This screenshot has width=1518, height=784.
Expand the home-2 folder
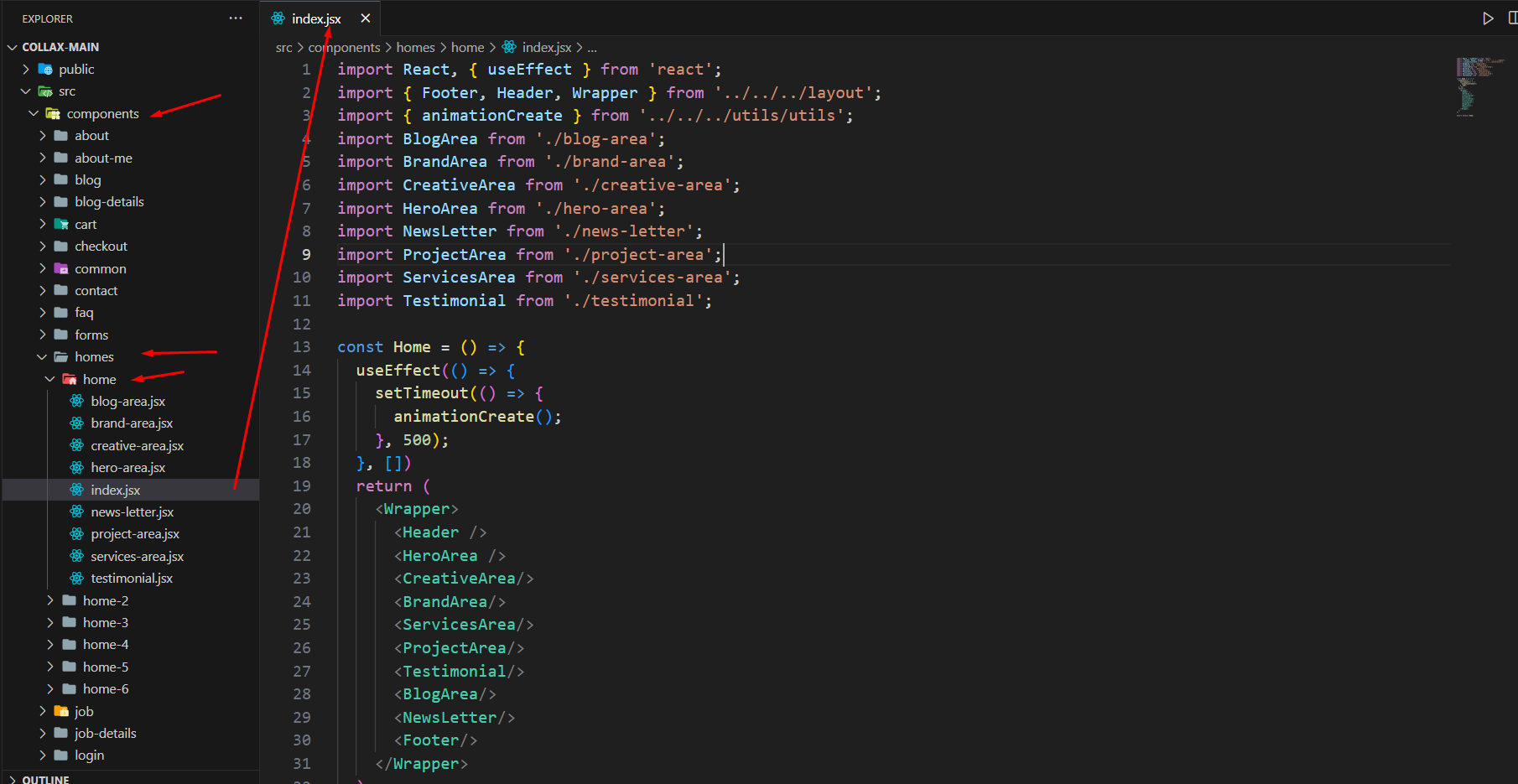click(50, 601)
